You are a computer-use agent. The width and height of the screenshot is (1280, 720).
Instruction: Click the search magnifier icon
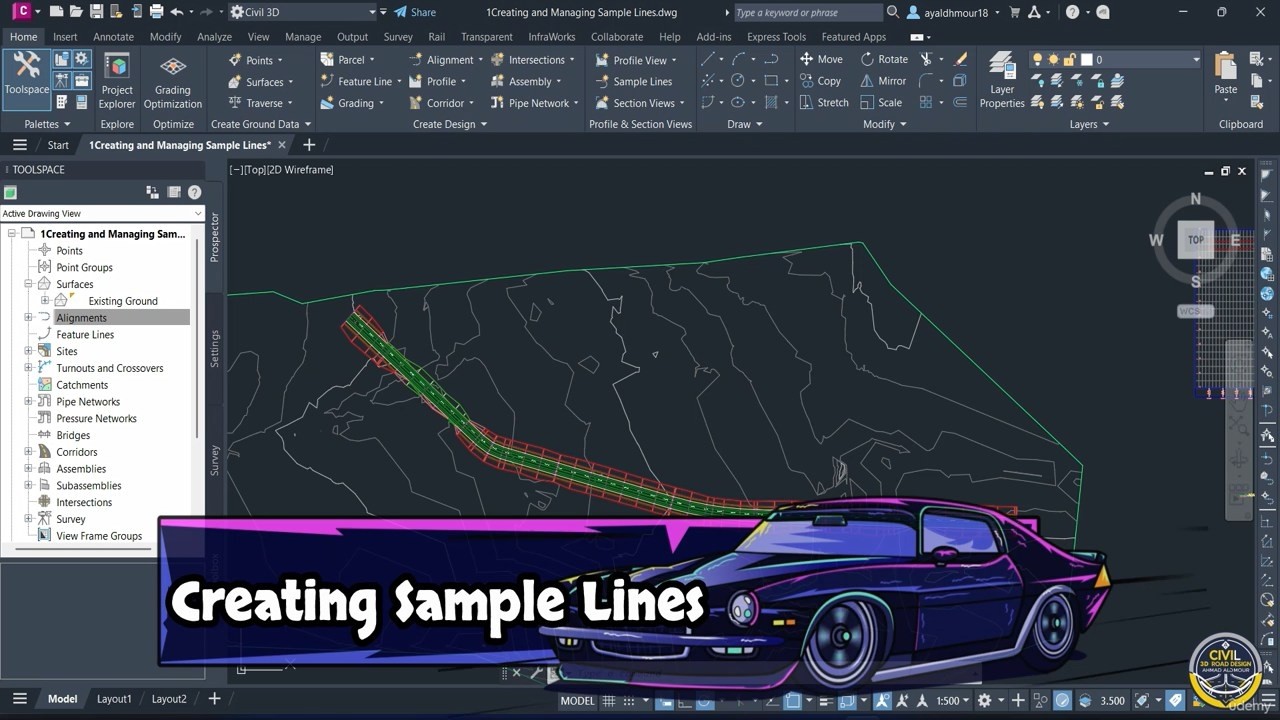click(x=892, y=12)
